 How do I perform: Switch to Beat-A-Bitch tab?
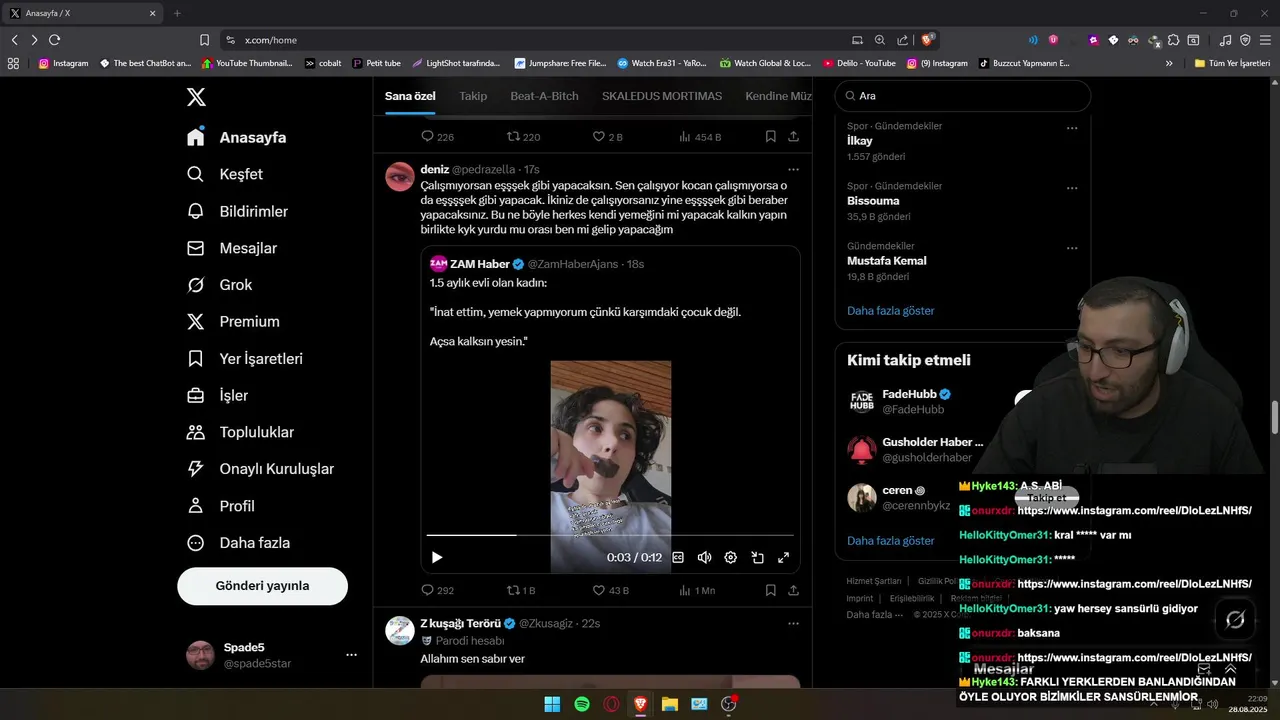[544, 96]
